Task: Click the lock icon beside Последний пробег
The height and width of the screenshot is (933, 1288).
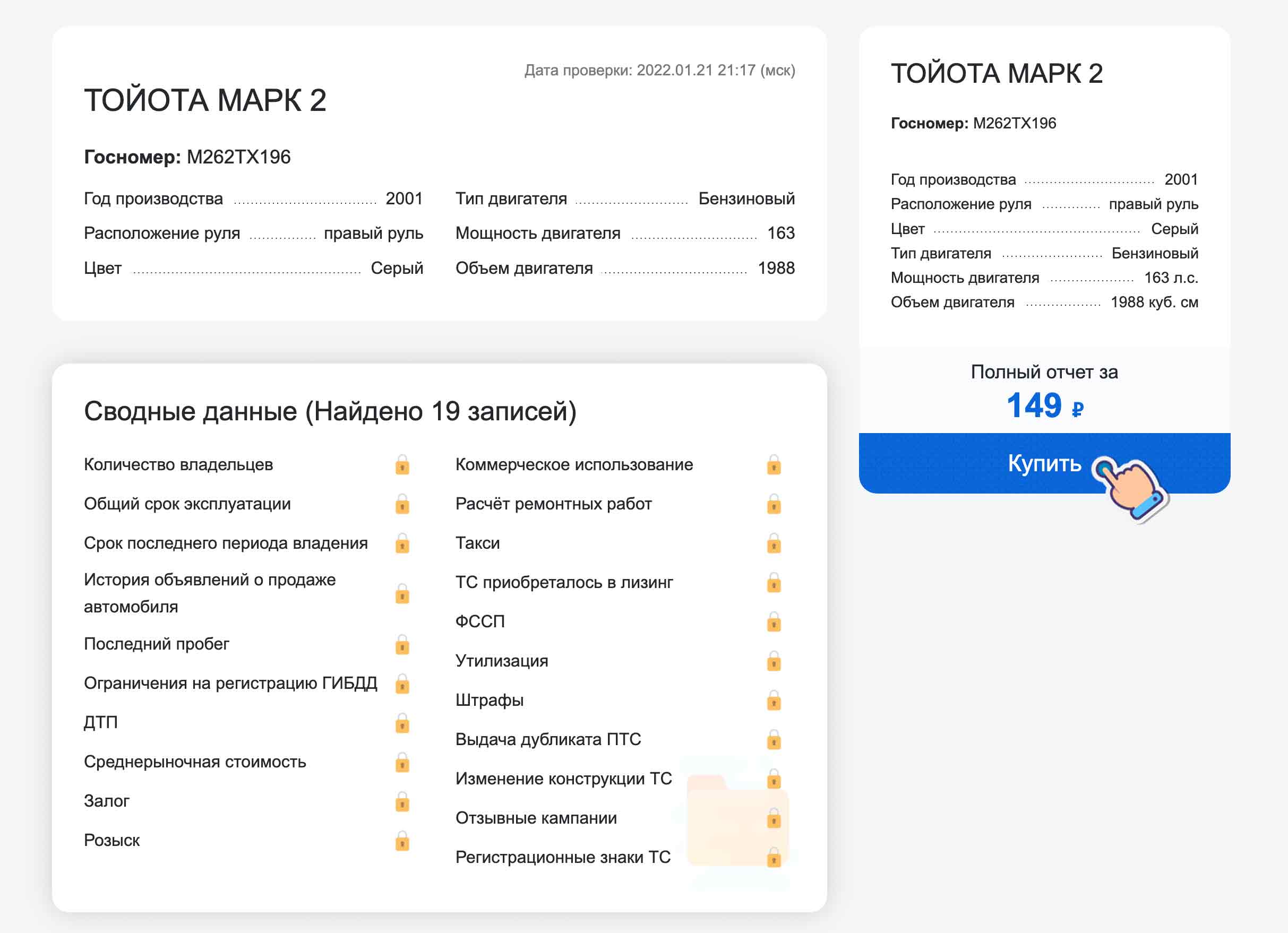Action: pyautogui.click(x=402, y=644)
